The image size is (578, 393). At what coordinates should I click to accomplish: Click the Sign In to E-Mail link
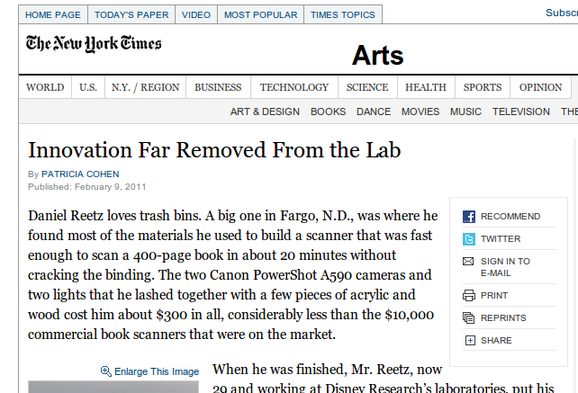coord(505,267)
